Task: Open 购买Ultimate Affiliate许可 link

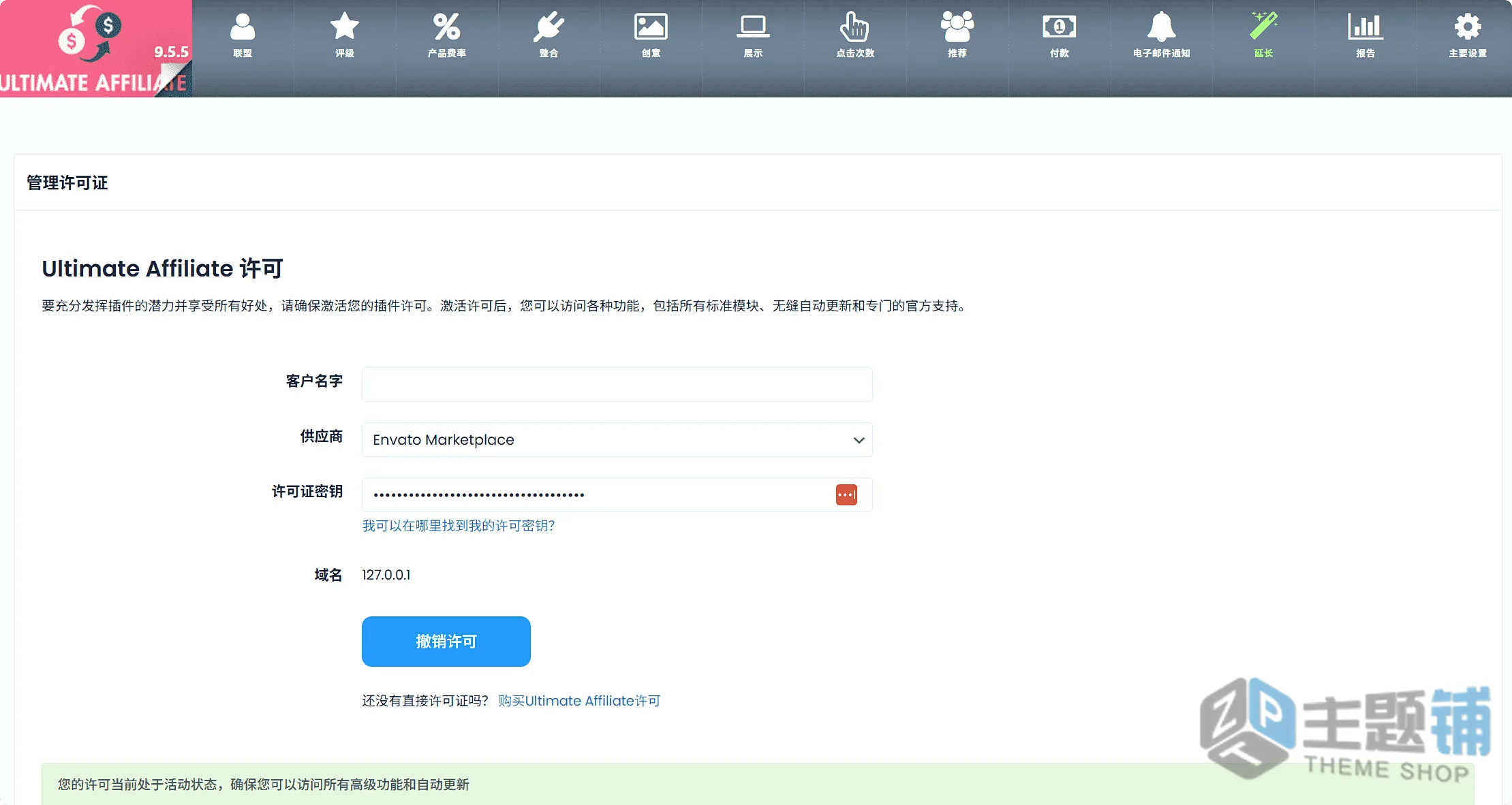Action: [579, 701]
